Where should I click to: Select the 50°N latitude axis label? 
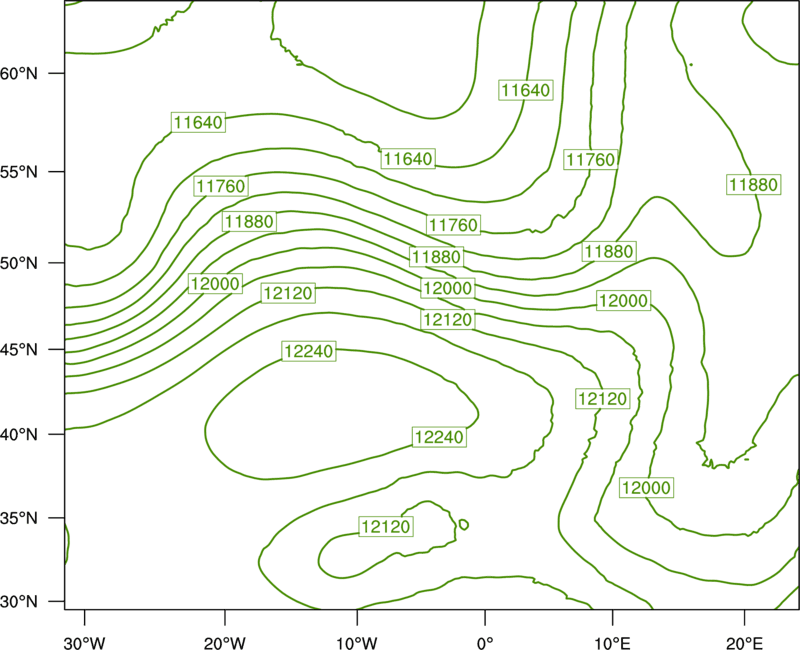(x=19, y=263)
